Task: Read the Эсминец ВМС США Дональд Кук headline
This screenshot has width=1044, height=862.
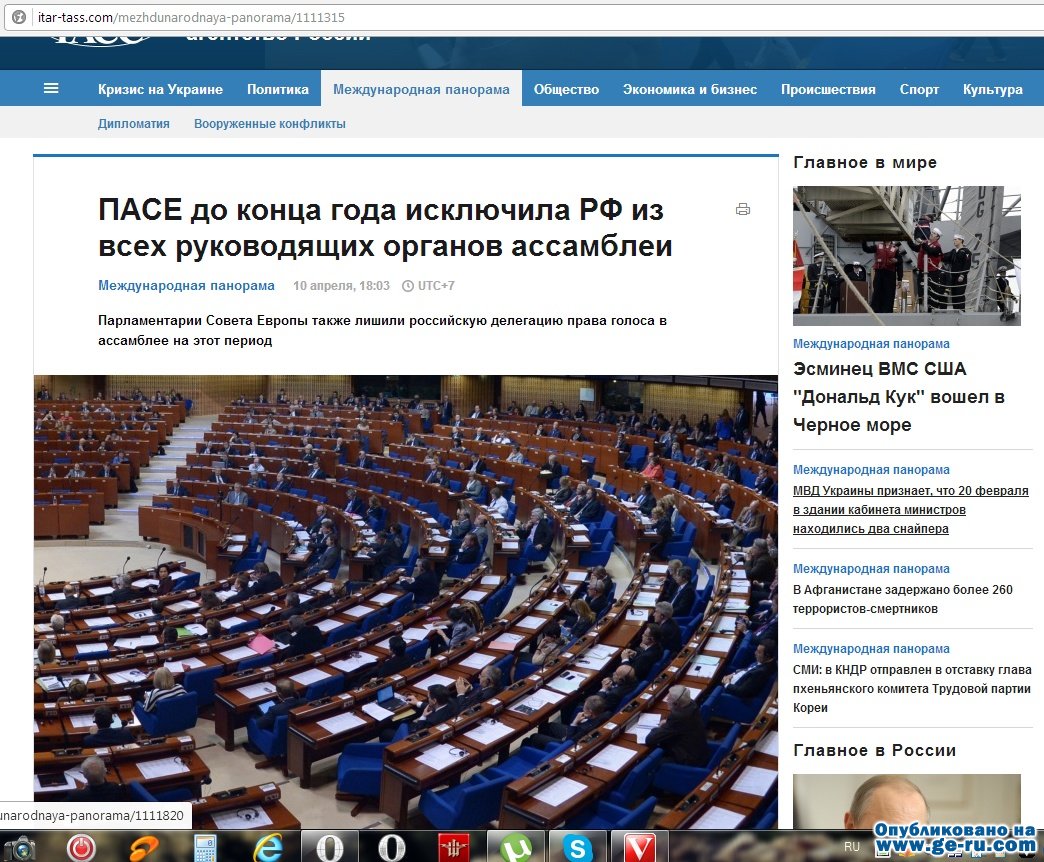Action: click(x=898, y=397)
